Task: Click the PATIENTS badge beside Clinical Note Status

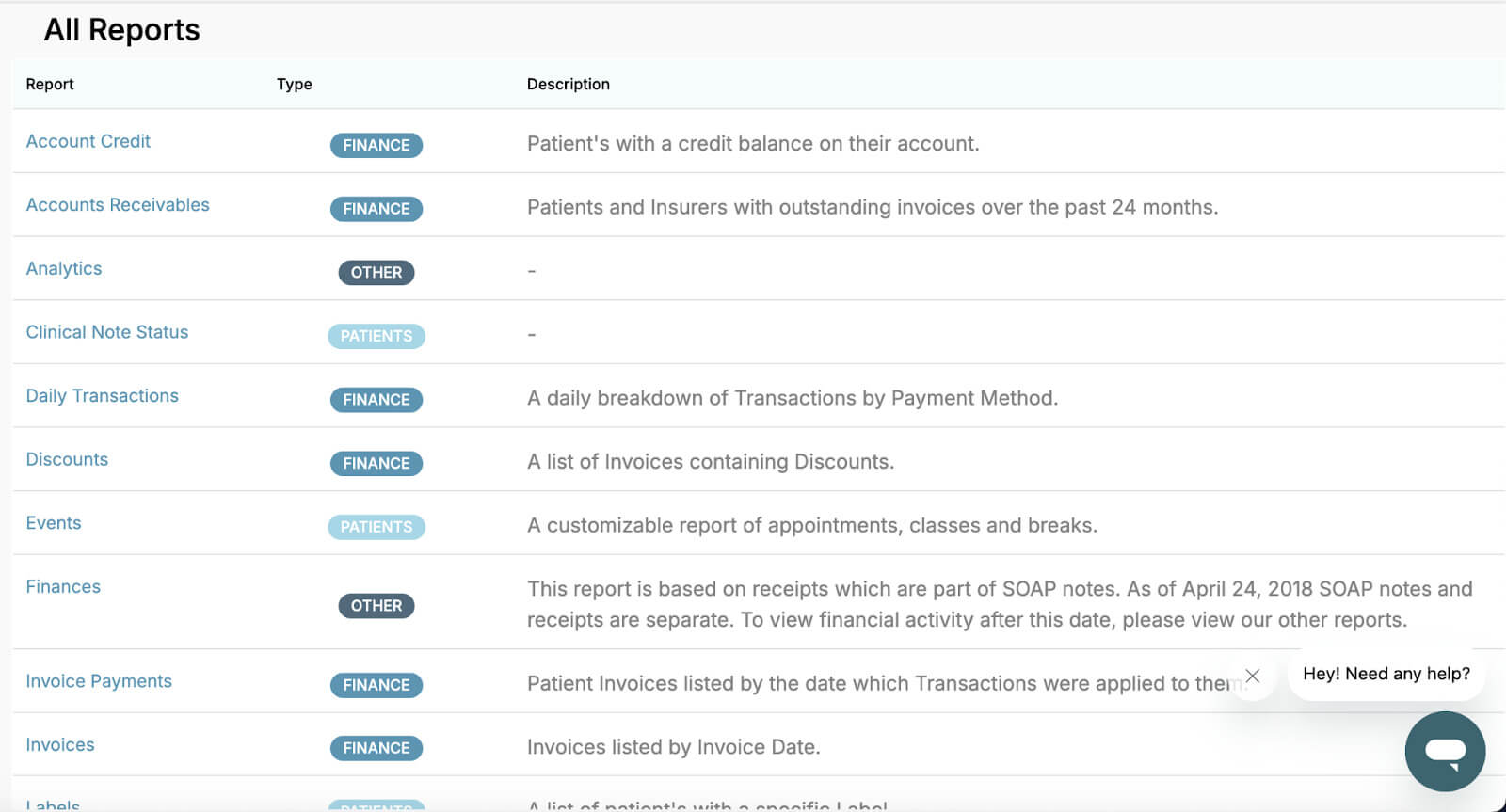Action: pos(376,336)
